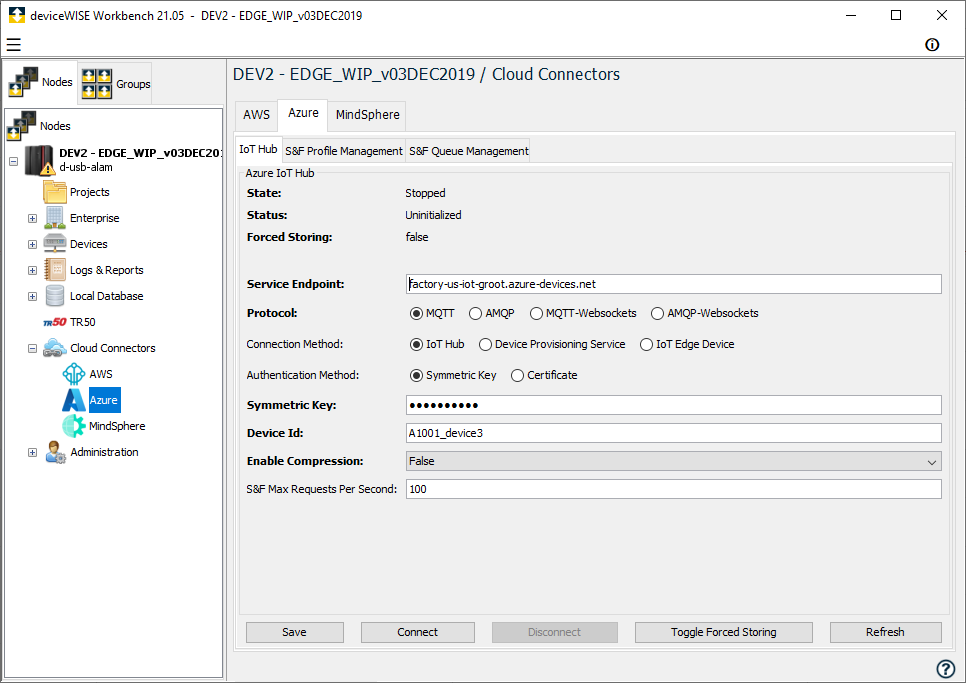Image resolution: width=966 pixels, height=683 pixels.
Task: Expand the Enterprise tree node
Action: [x=33, y=219]
